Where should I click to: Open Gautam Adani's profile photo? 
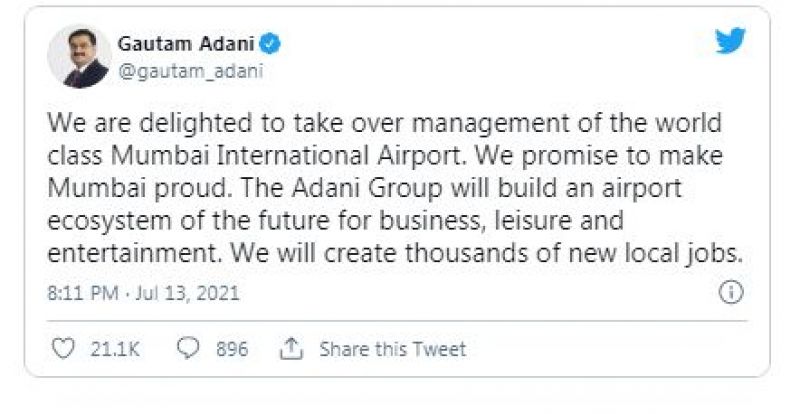[x=79, y=57]
